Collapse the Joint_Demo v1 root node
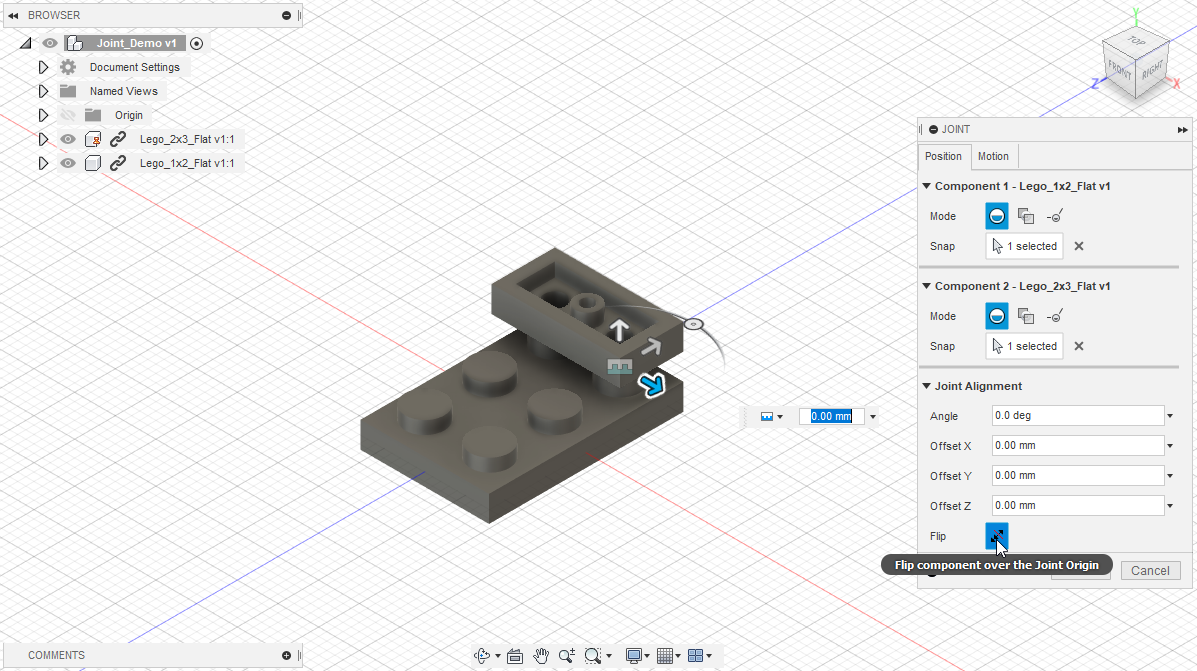Viewport: 1197px width, 671px height. [26, 44]
